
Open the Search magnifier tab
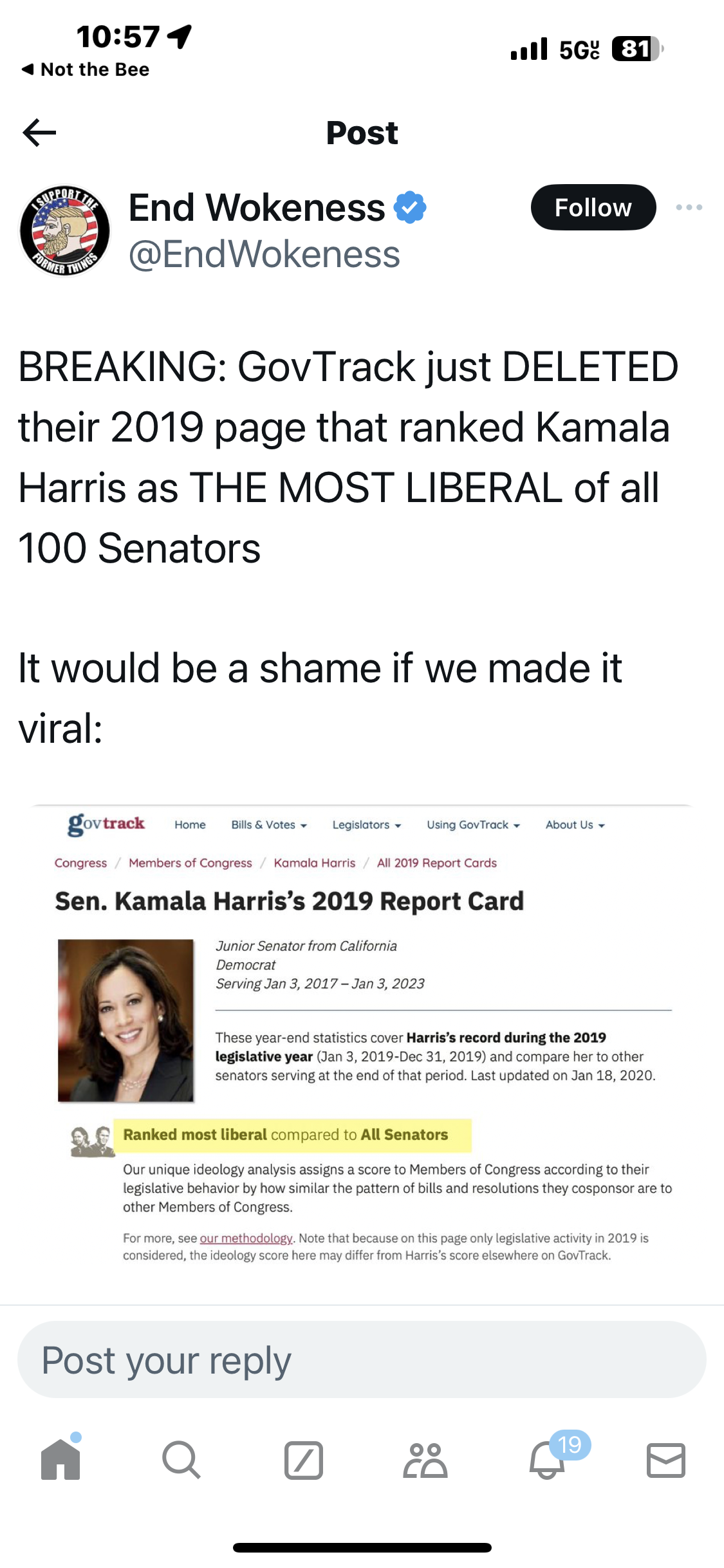point(181,1460)
